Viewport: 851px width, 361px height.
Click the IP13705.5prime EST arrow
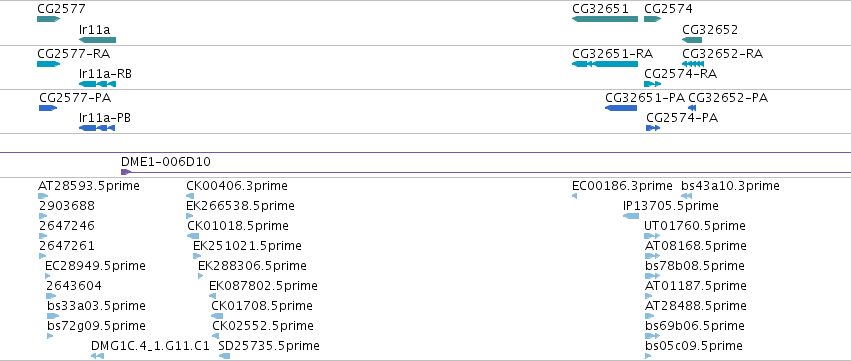[631, 216]
